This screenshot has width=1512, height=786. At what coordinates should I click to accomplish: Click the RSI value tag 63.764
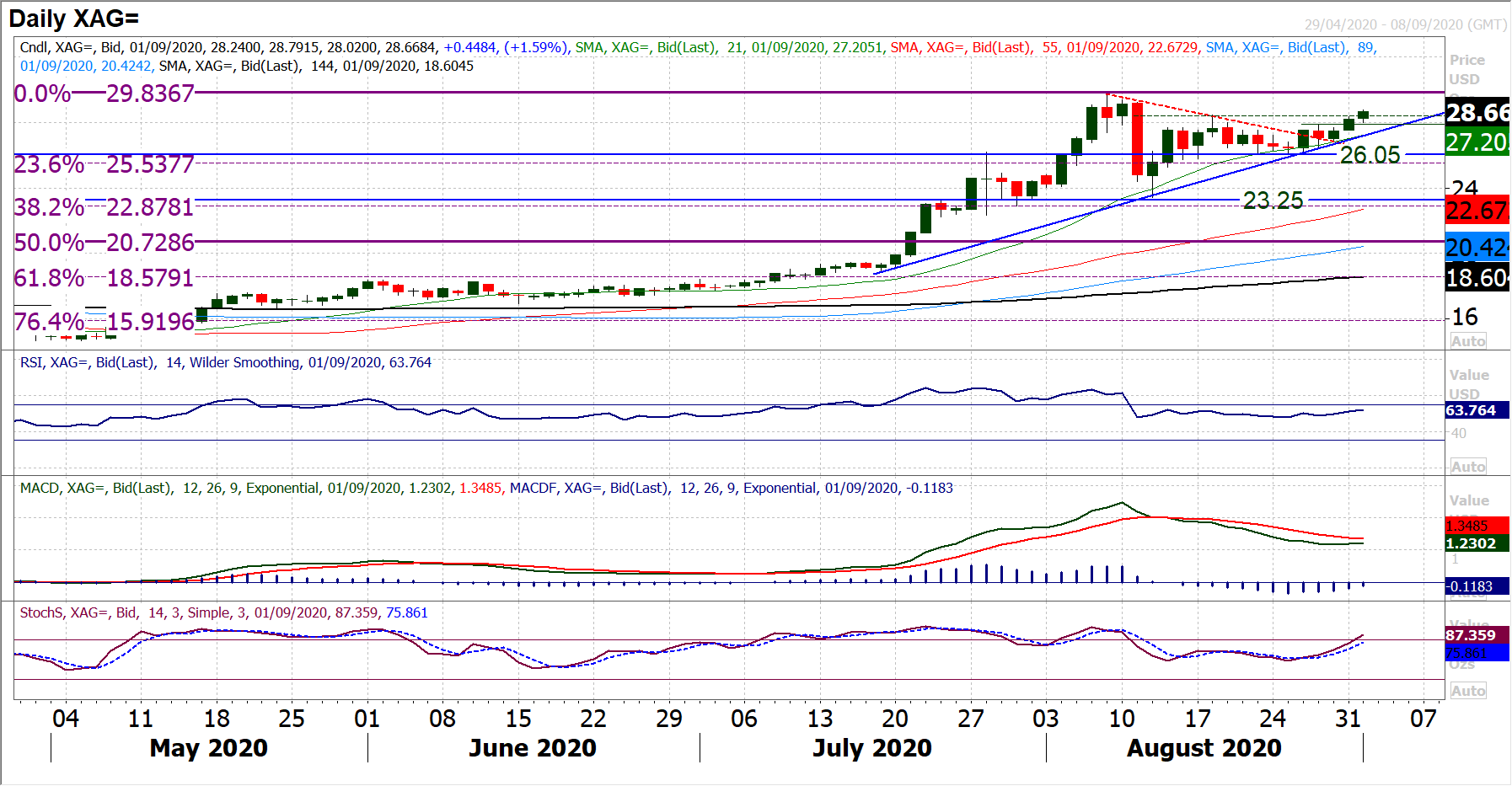tap(1472, 410)
